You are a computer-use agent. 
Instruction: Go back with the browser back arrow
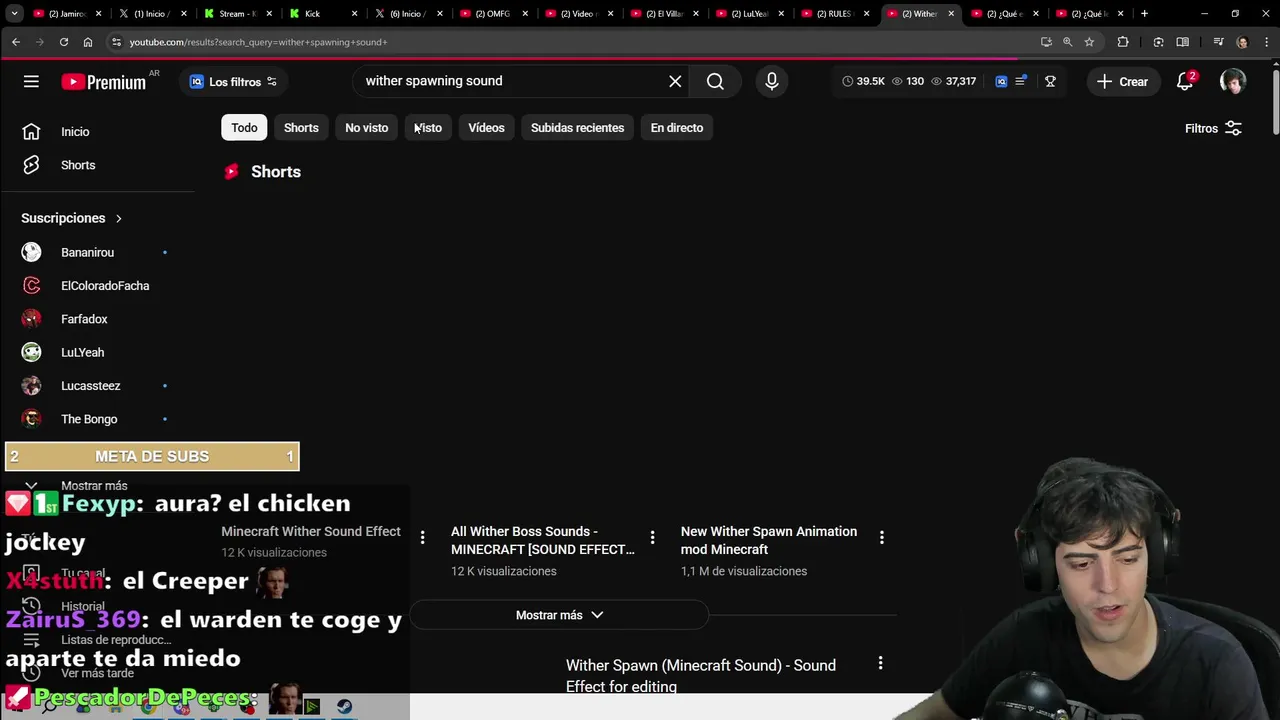[16, 42]
